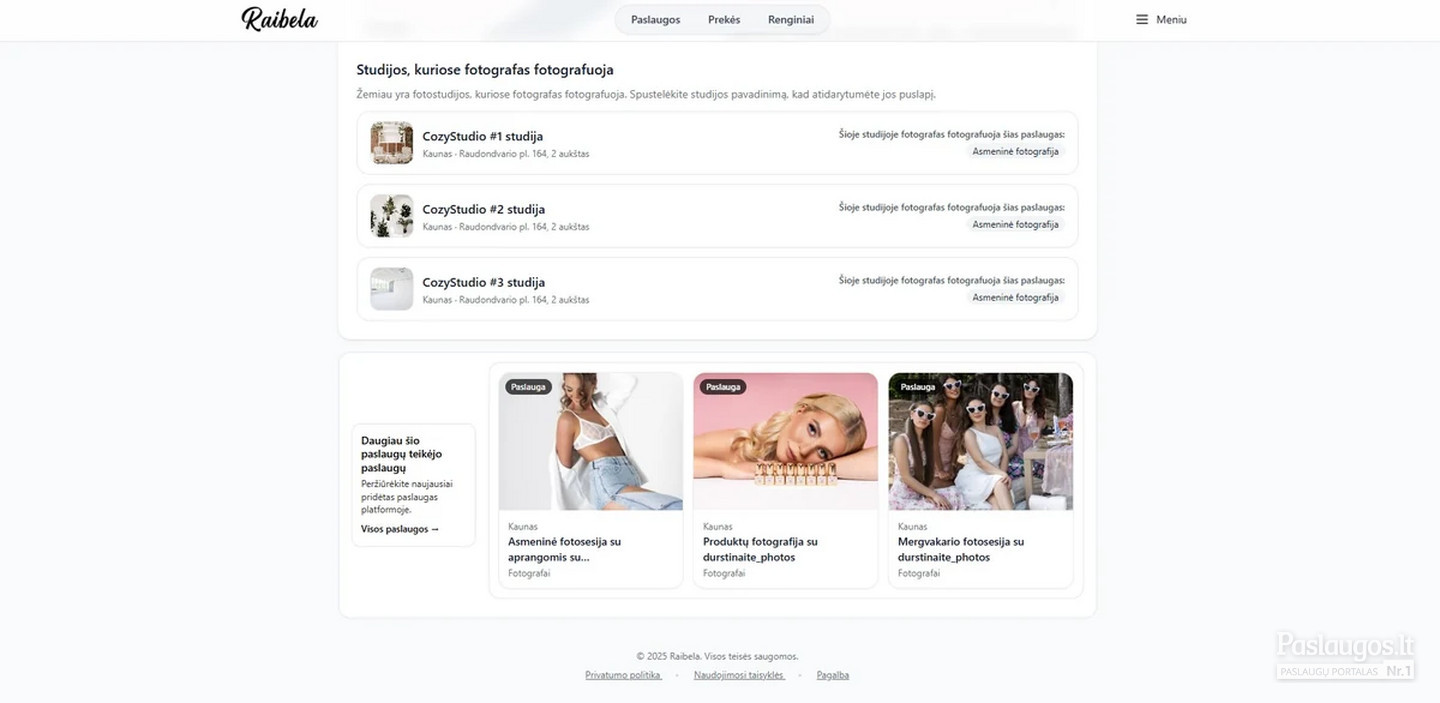The image size is (1440, 703).
Task: Open the Privatumo politika footer link
Action: pyautogui.click(x=623, y=675)
